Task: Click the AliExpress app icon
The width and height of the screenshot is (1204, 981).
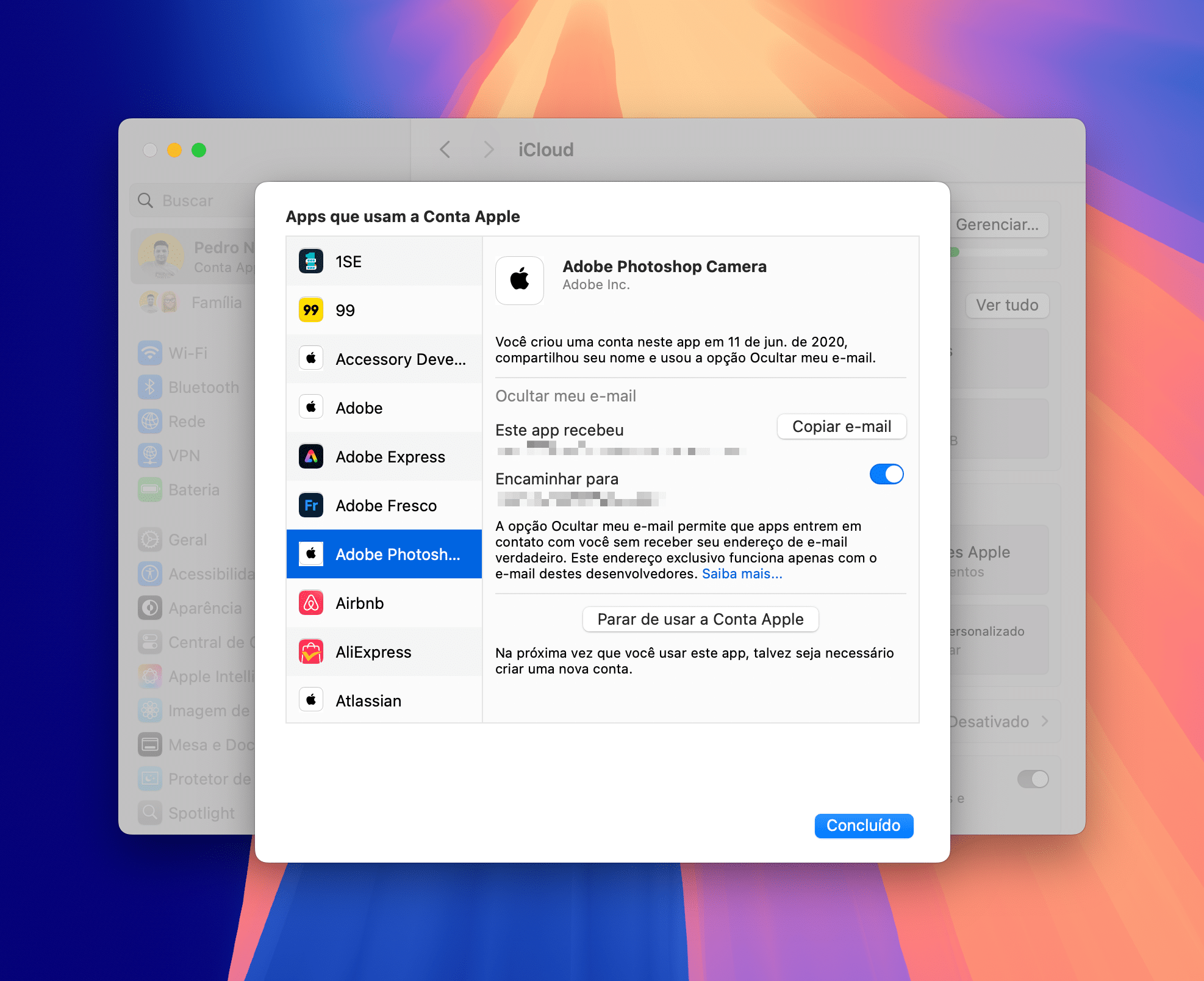Action: pos(311,652)
